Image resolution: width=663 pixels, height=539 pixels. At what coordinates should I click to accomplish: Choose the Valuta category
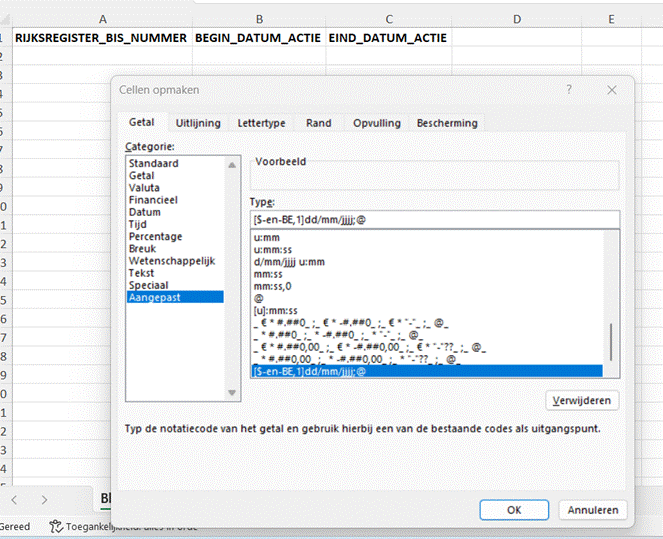144,187
